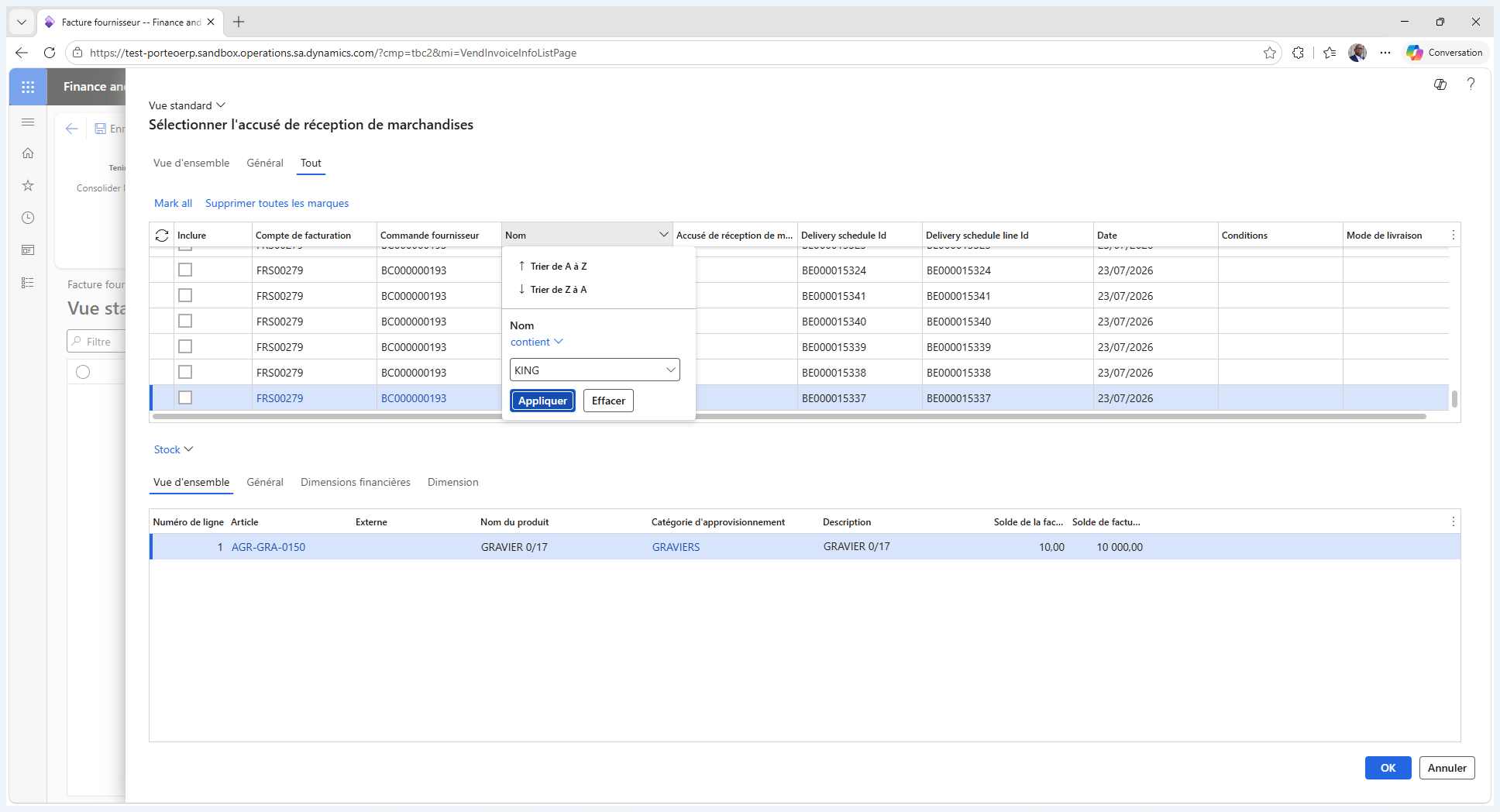Viewport: 1500px width, 812px height.
Task: Expand the Stock menu
Action: (x=174, y=449)
